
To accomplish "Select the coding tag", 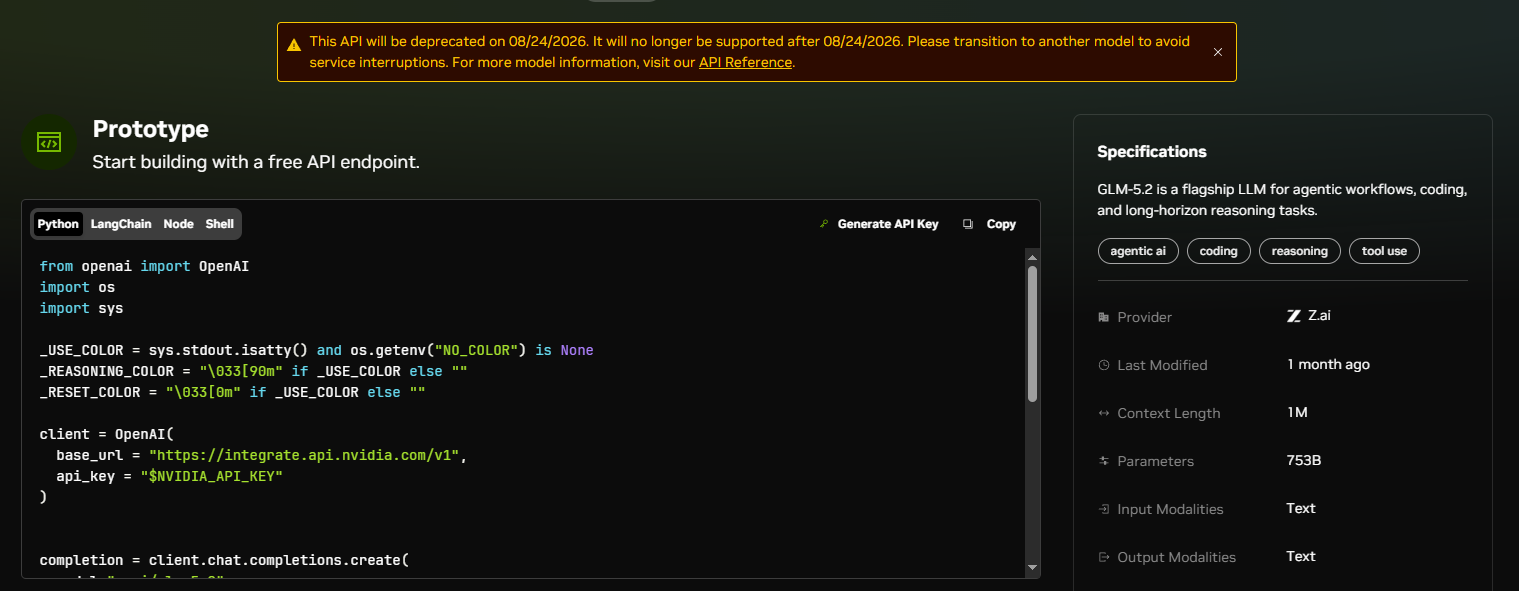I will [1219, 251].
